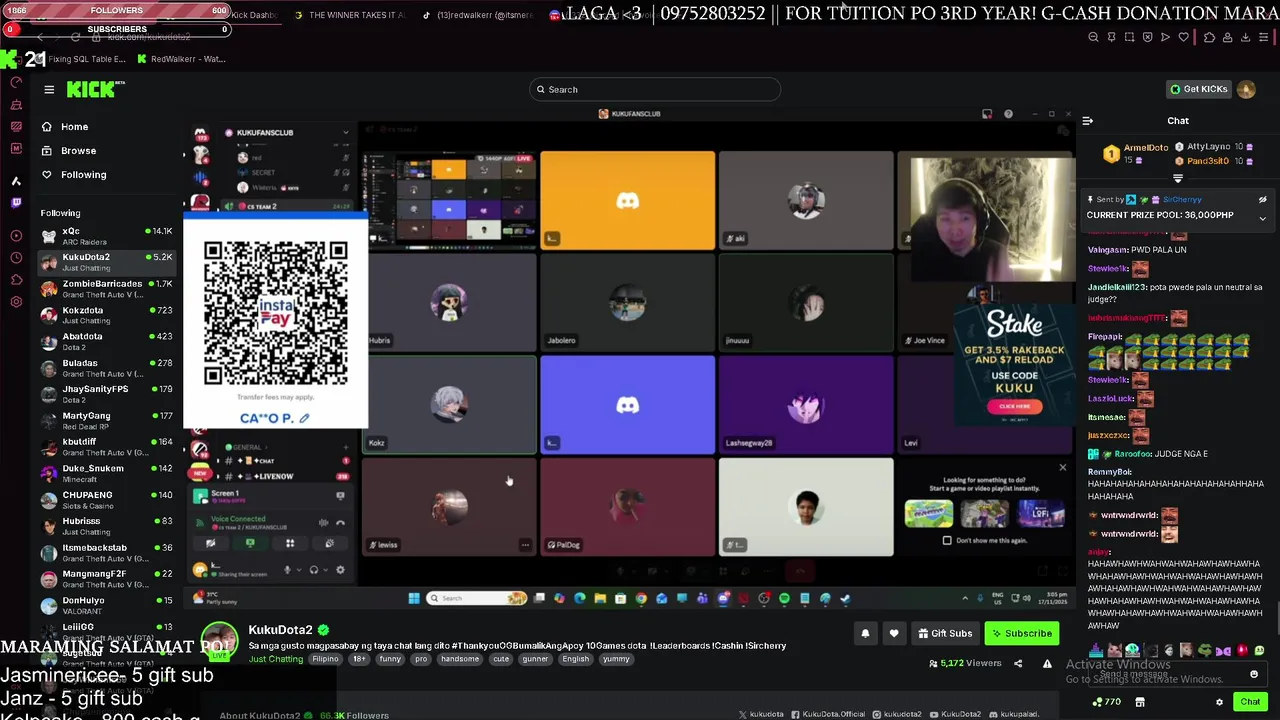Open Abatdota channel in Following list

pos(106,341)
